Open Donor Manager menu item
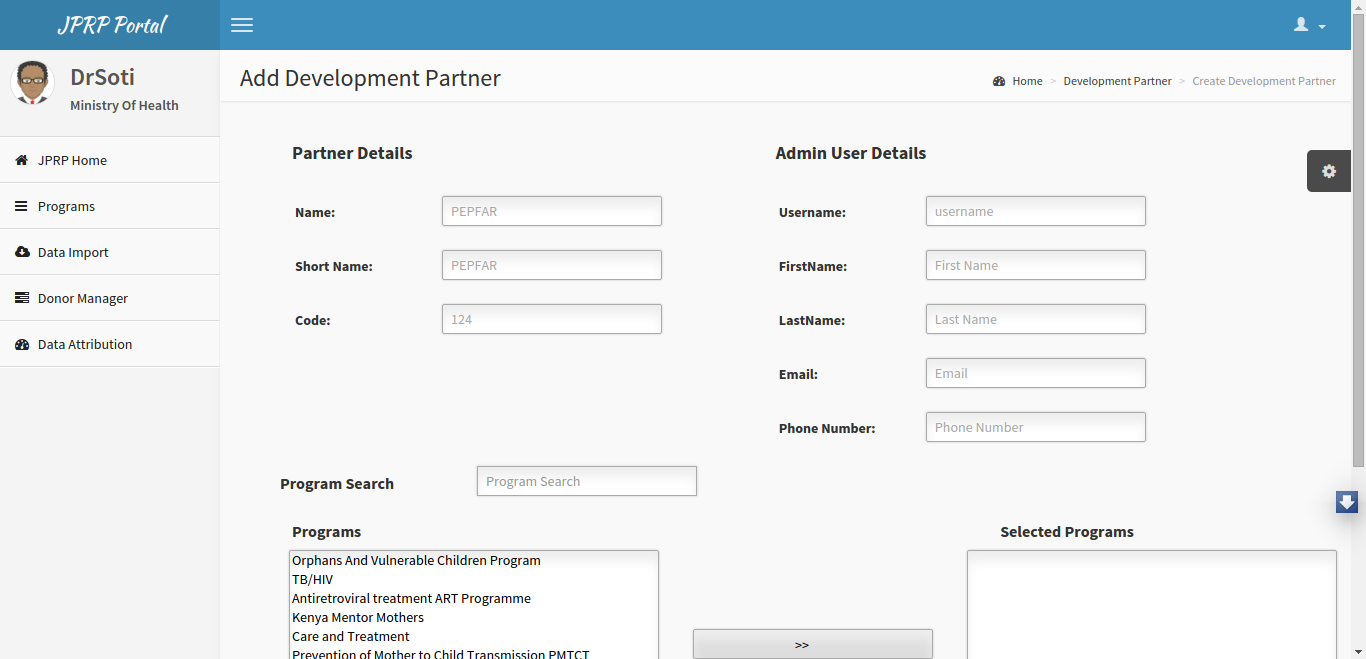 (x=109, y=298)
